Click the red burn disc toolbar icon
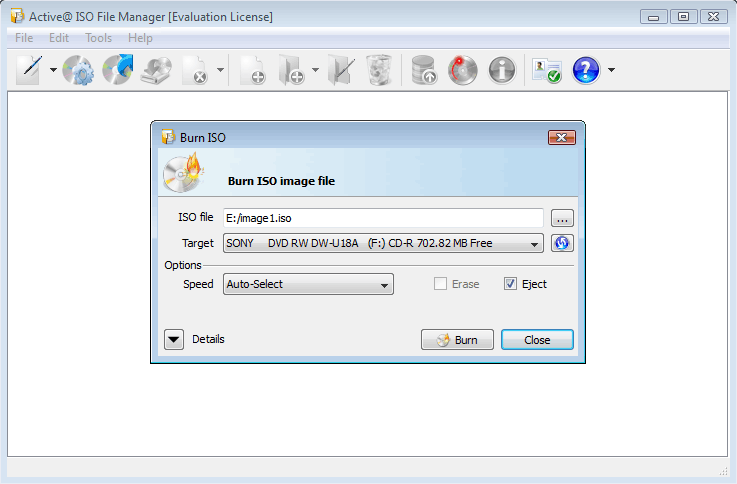 click(462, 70)
